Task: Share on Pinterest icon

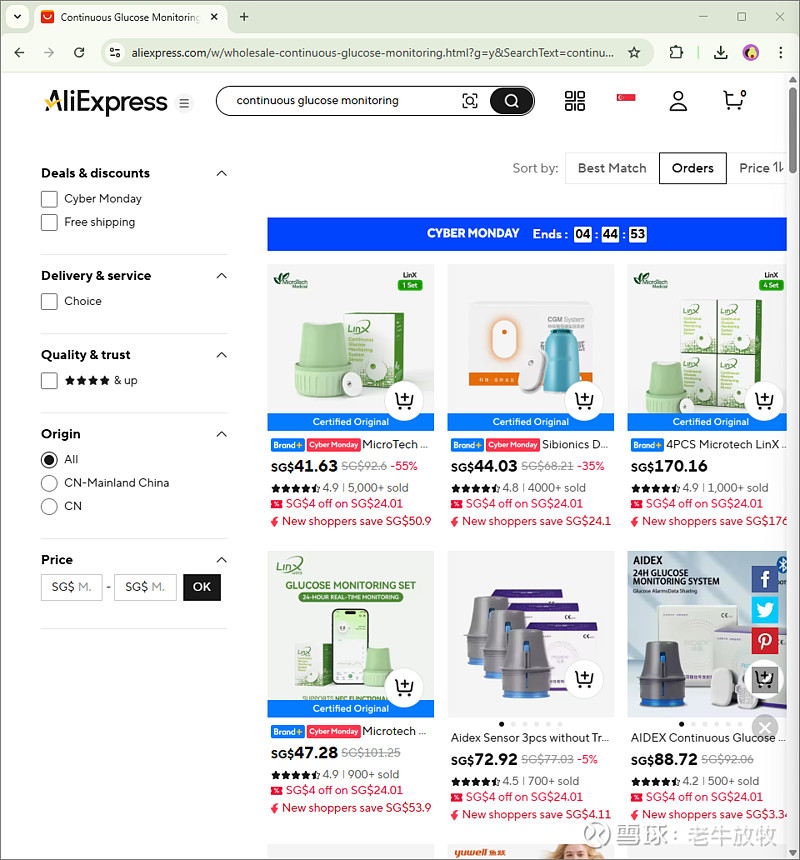Action: (765, 640)
